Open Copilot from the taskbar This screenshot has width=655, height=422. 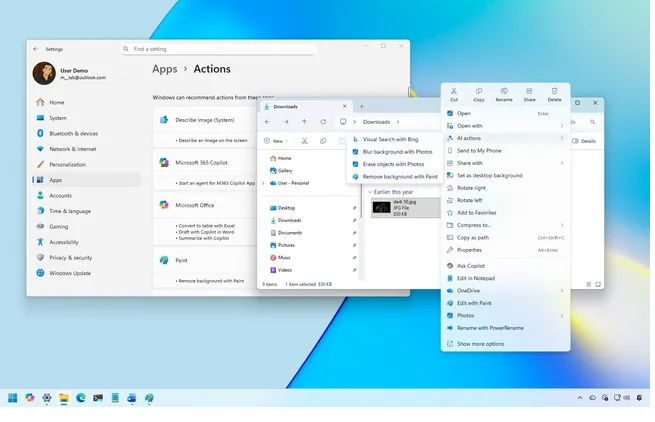click(30, 398)
